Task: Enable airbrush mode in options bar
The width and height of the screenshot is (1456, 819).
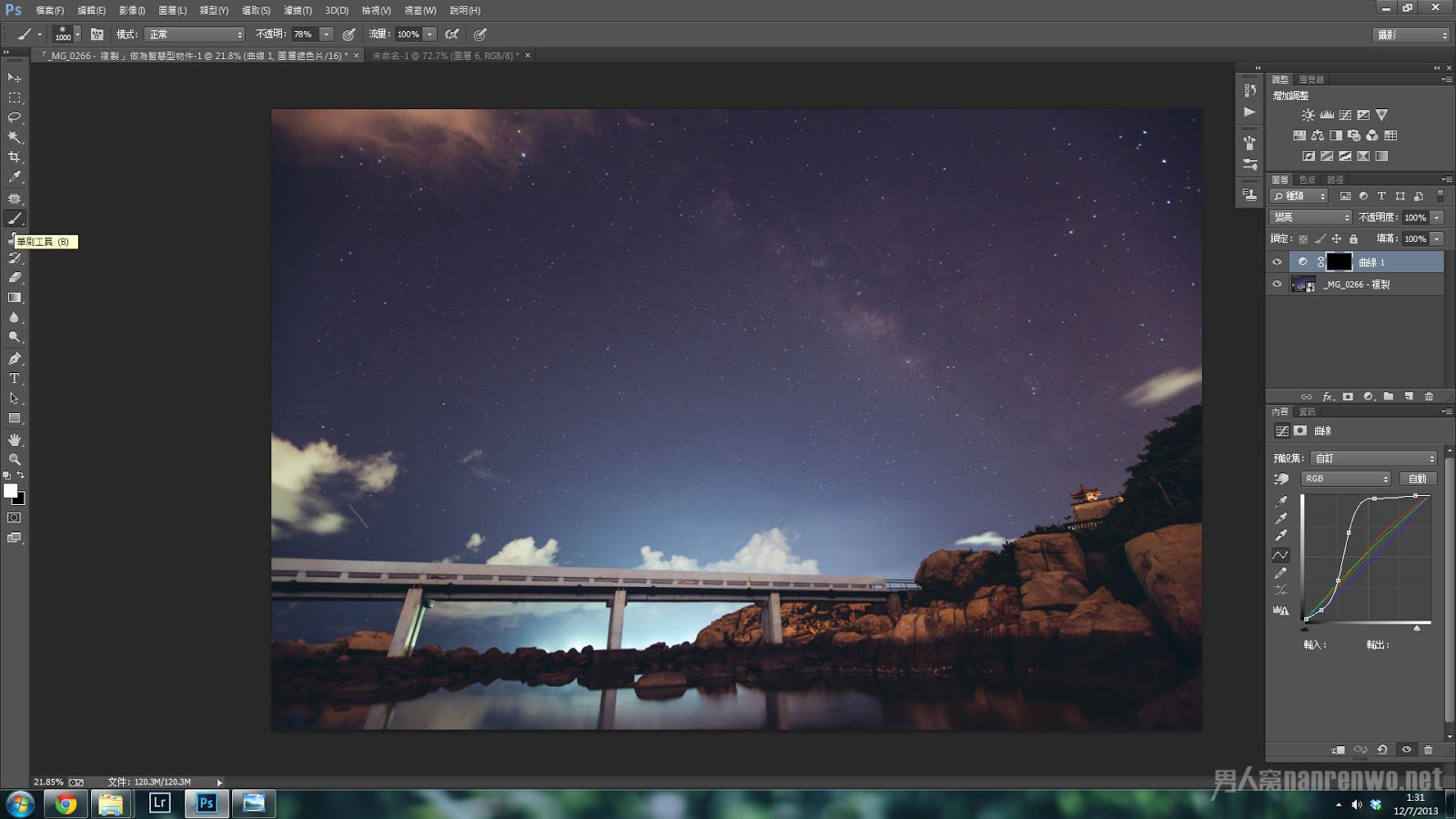Action: pos(452,34)
